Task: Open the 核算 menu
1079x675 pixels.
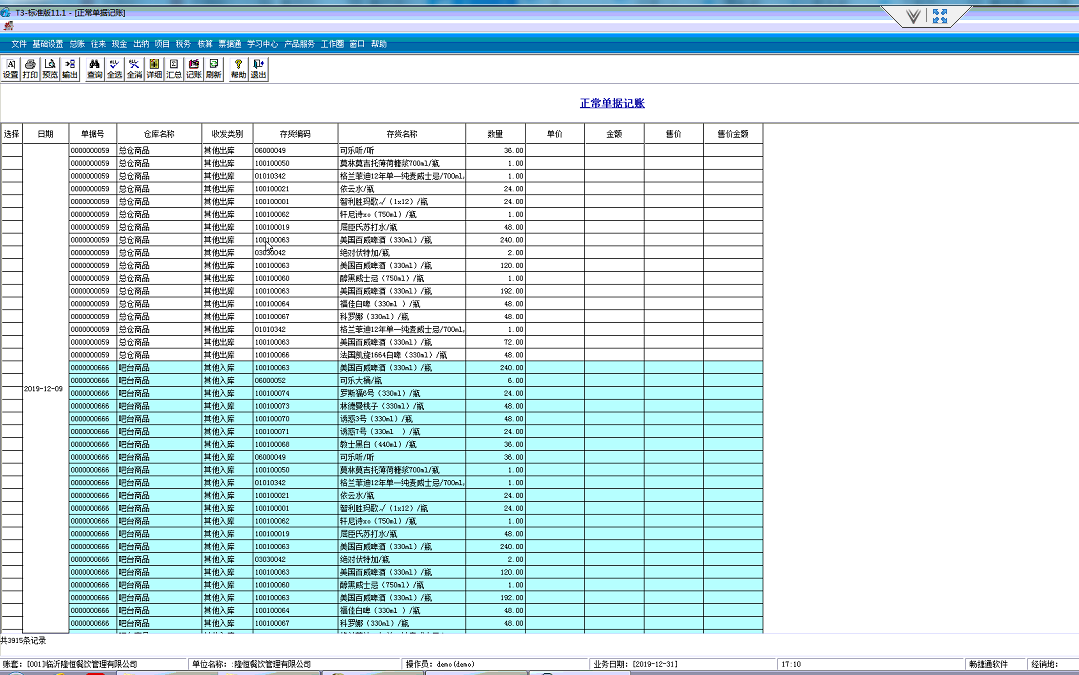Action: [x=205, y=44]
